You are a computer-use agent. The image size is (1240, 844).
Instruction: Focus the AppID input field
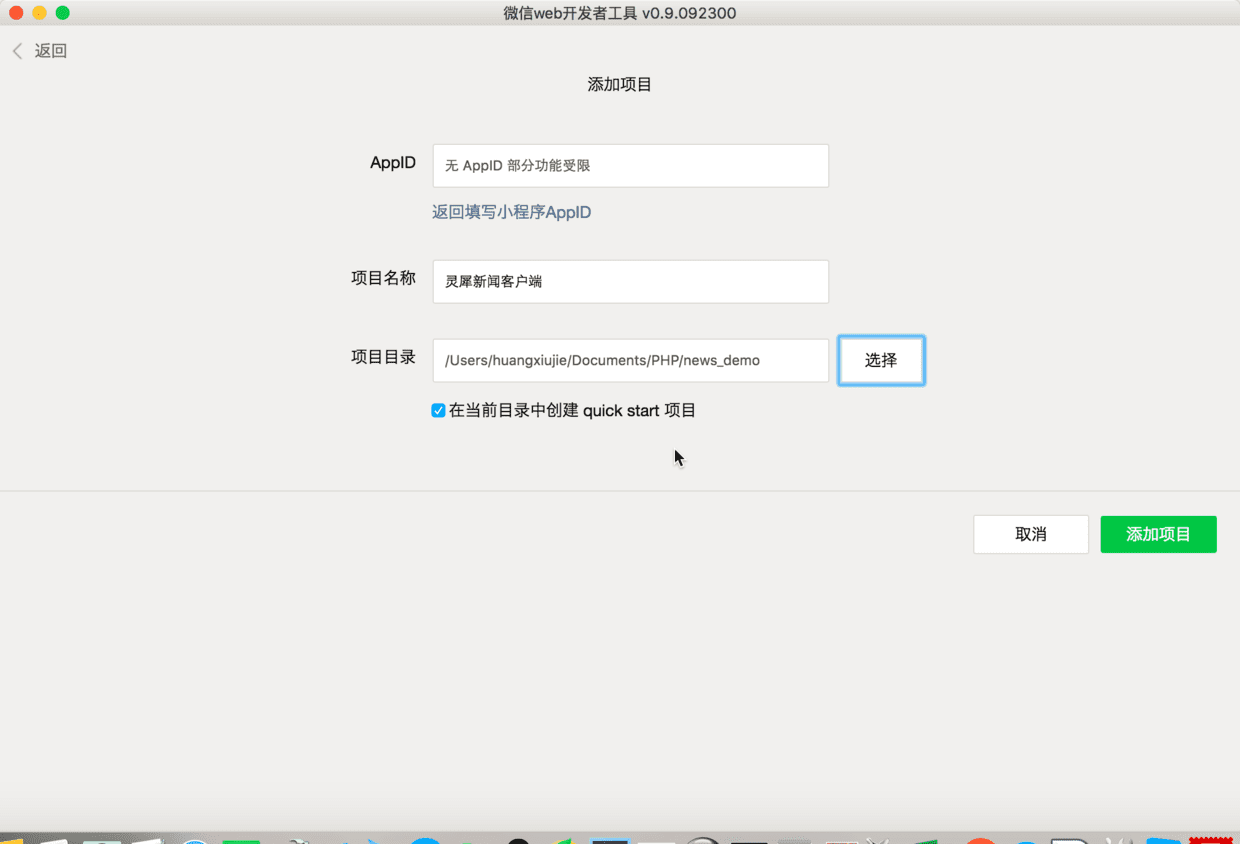630,166
